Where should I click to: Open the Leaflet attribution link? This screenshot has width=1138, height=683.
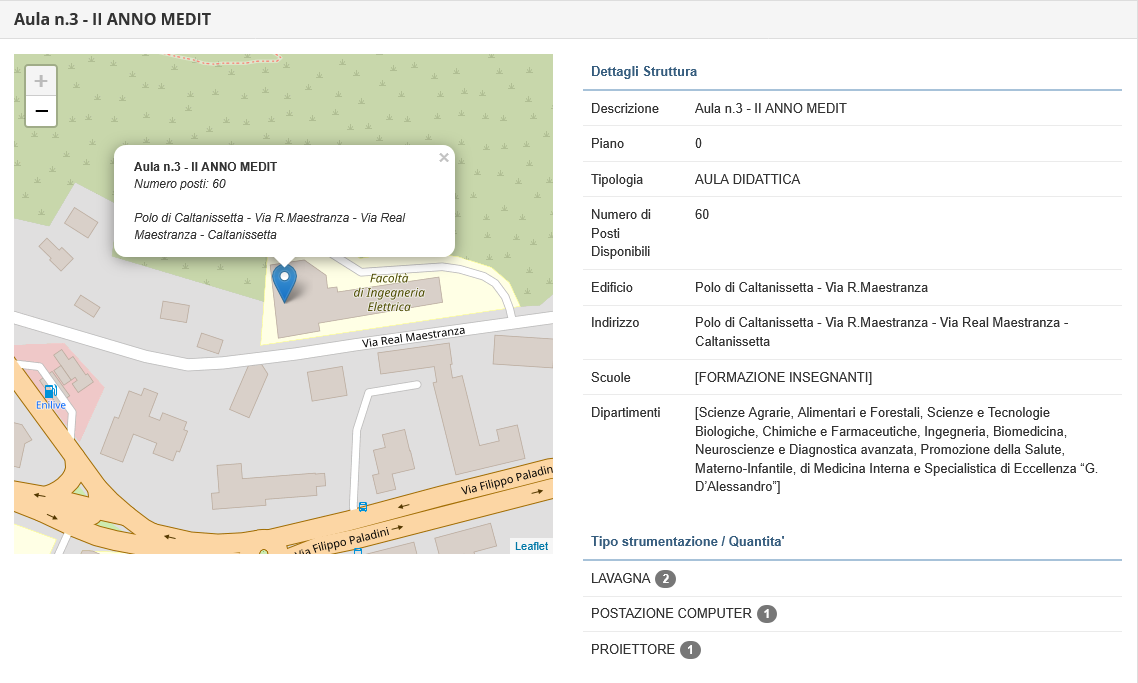531,546
